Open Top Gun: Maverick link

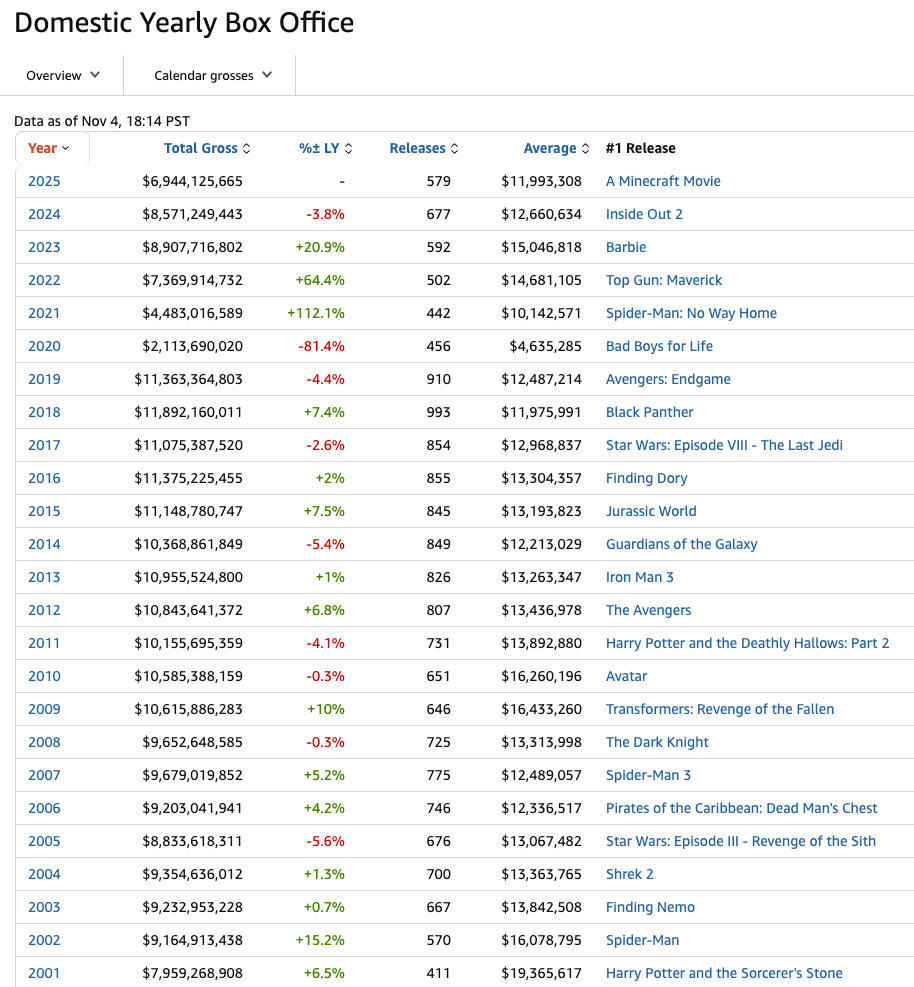pos(663,280)
